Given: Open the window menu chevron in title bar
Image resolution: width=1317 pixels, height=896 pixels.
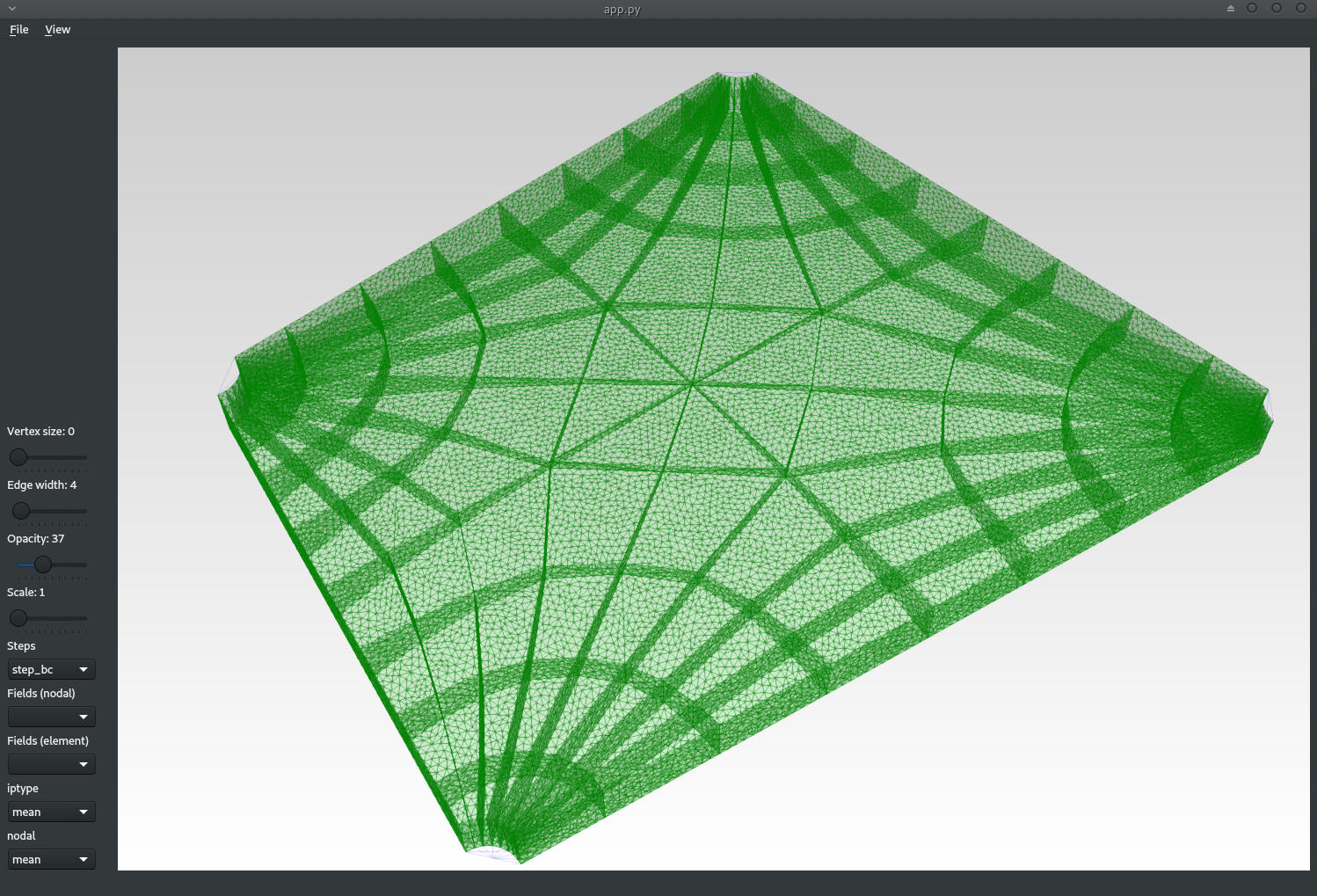Looking at the screenshot, I should pyautogui.click(x=12, y=9).
